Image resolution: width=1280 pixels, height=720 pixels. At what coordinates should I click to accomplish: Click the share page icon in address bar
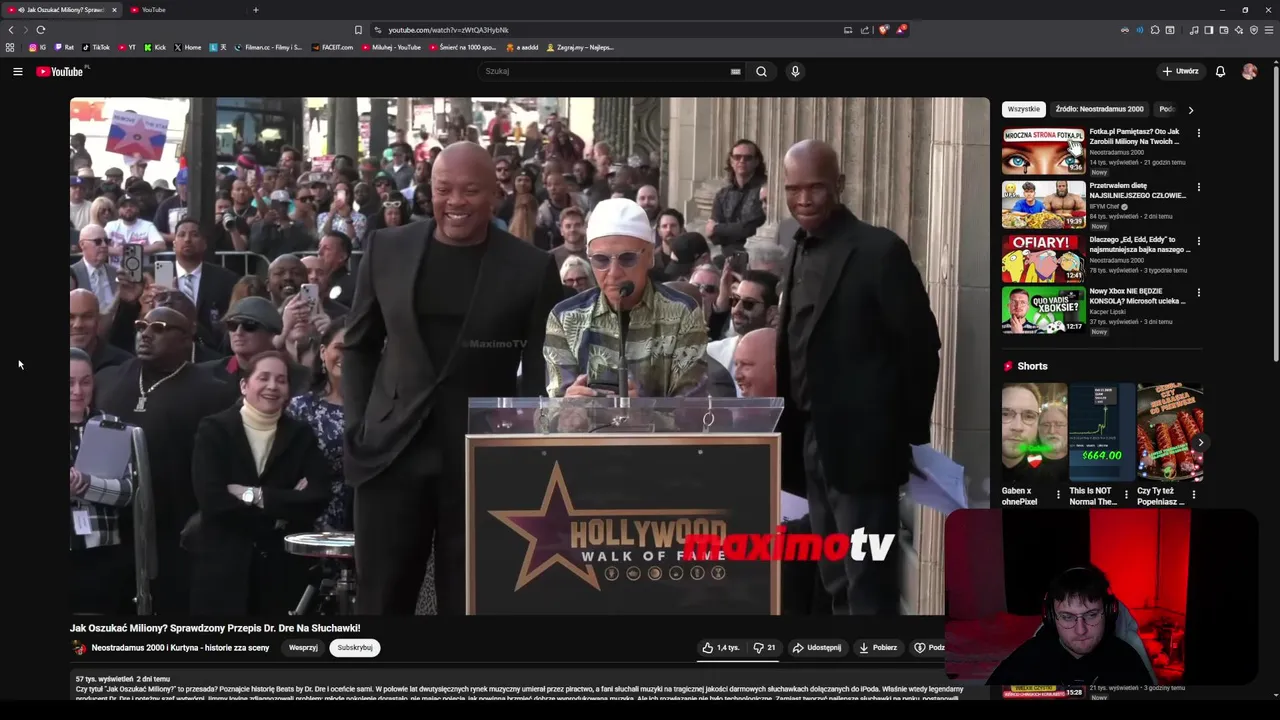[864, 30]
